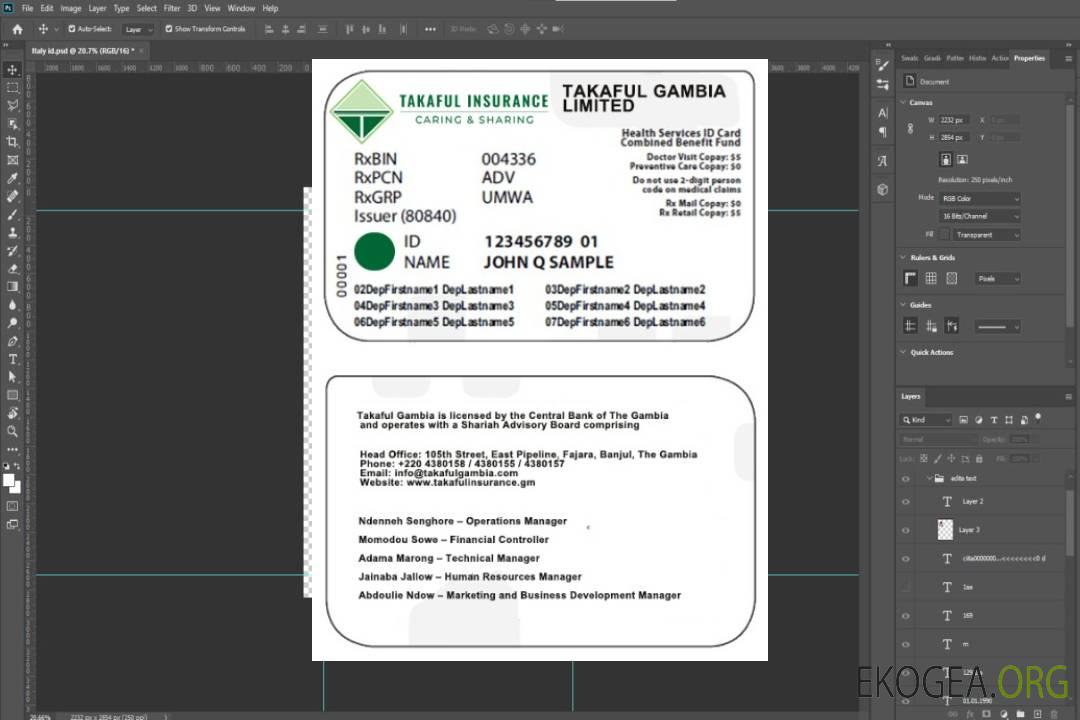
Task: Toggle grid icon in Rulers & Grids
Action: pos(931,278)
